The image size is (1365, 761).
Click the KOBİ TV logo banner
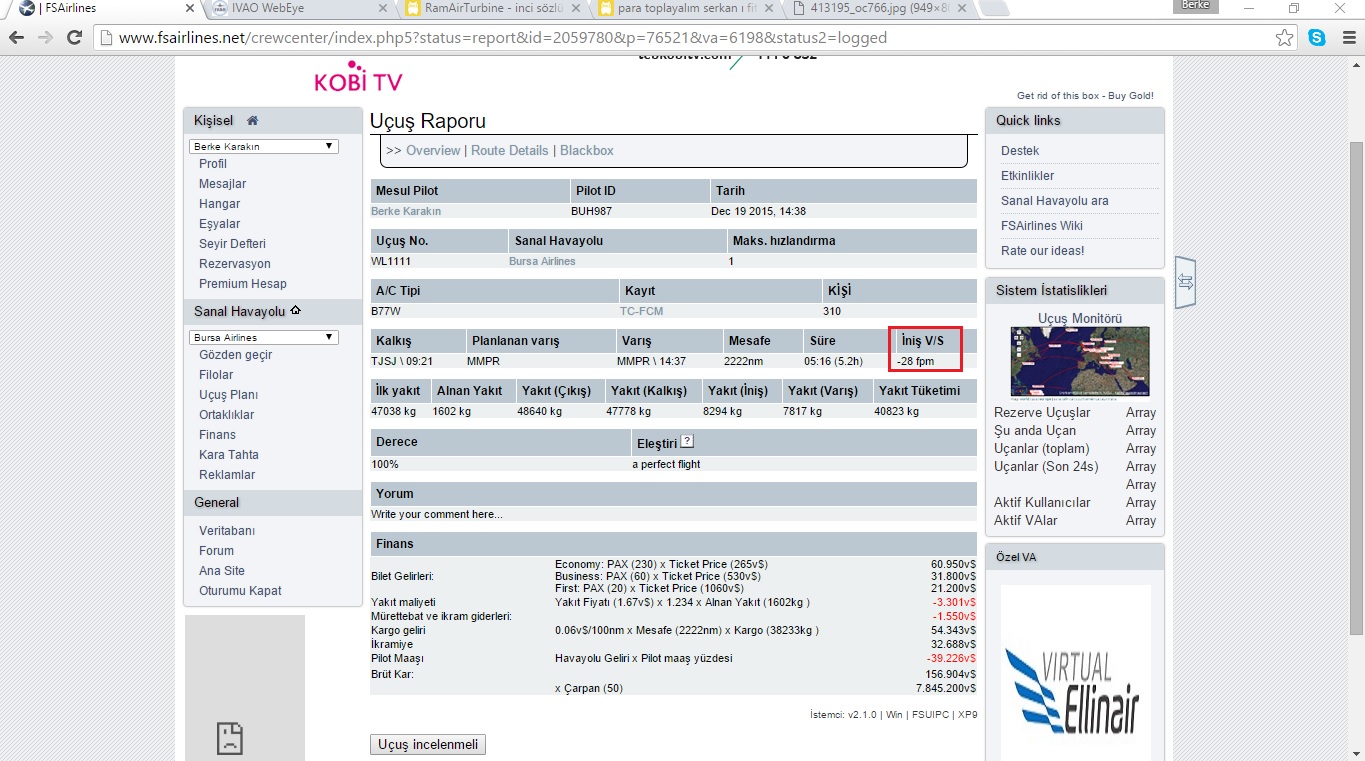(x=358, y=77)
